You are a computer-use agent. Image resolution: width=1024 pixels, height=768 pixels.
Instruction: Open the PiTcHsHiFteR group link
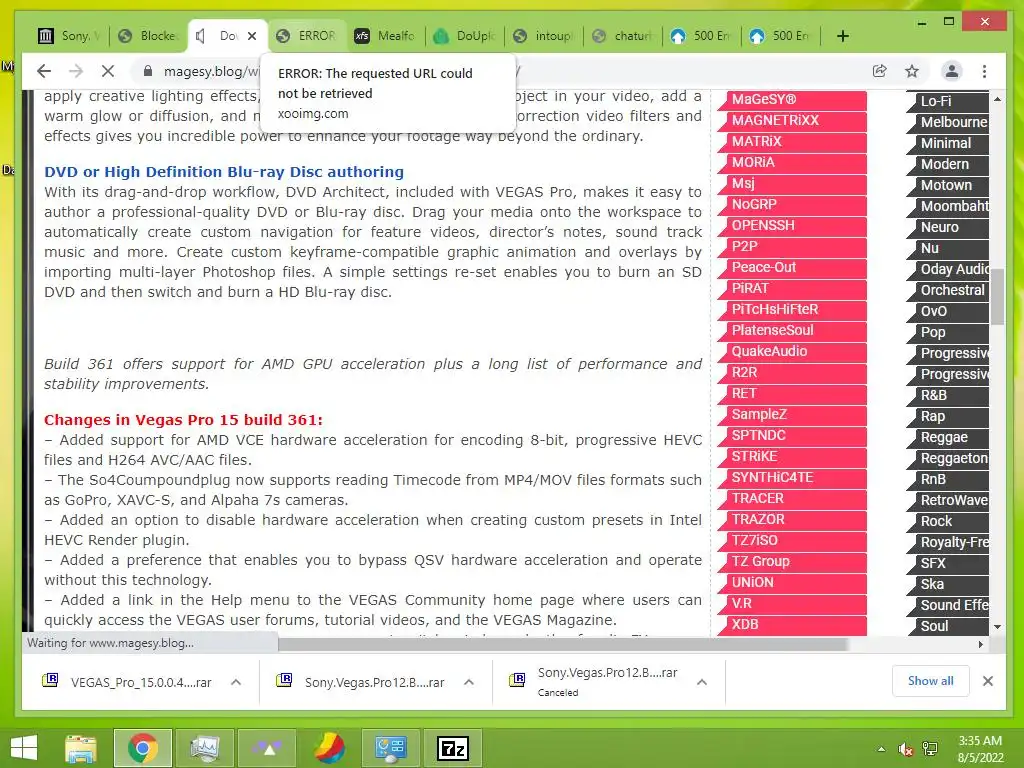click(x=793, y=309)
